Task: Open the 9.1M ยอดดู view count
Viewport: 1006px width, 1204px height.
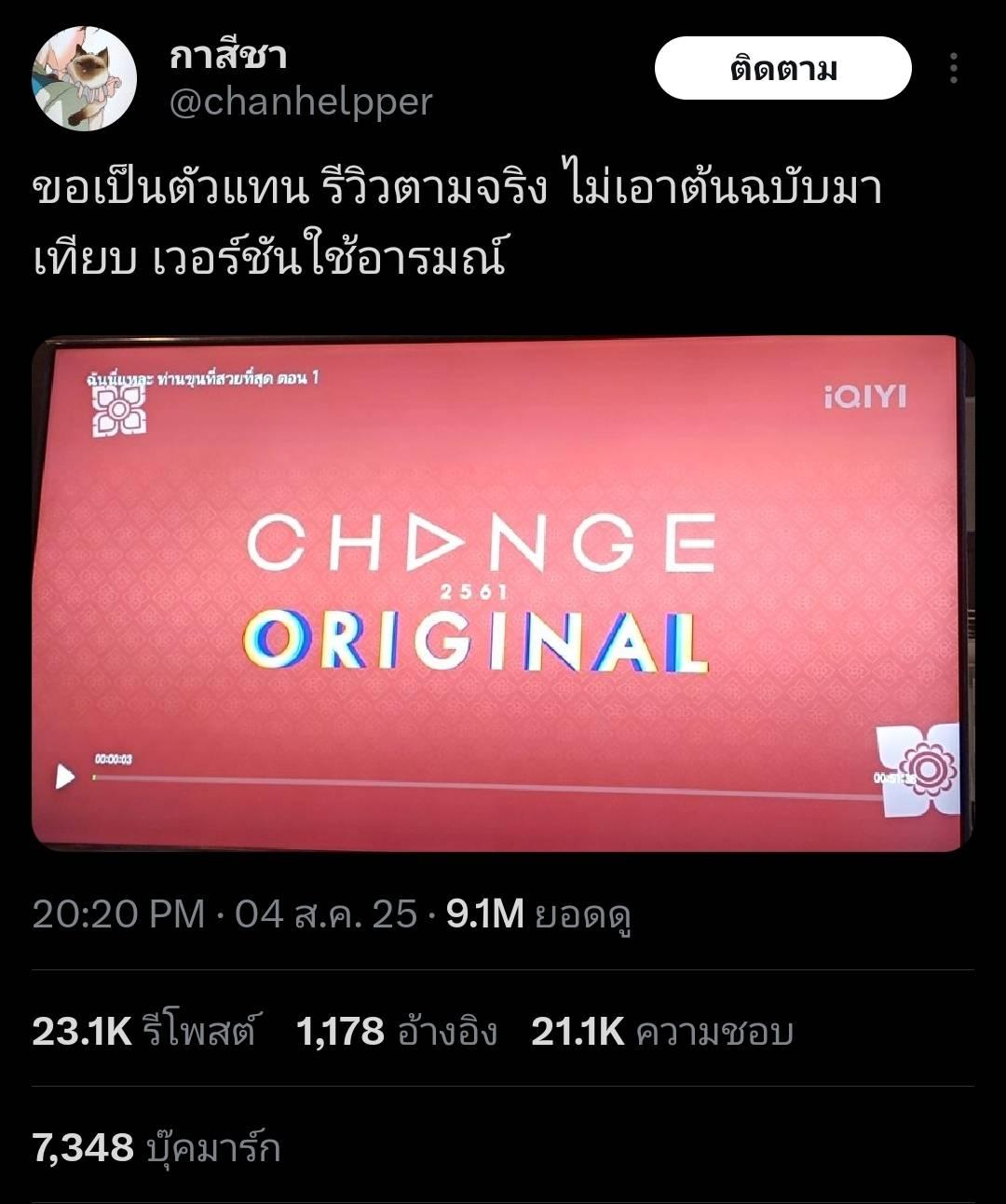Action: [539, 914]
